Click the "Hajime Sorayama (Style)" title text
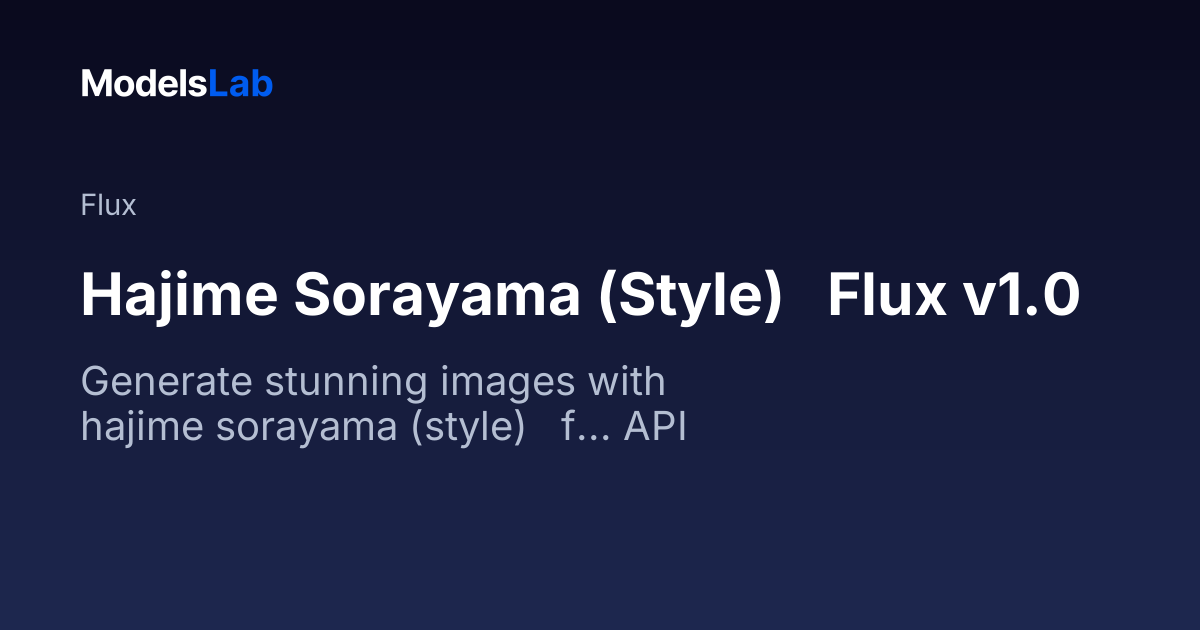The height and width of the screenshot is (630, 1200). [x=431, y=296]
